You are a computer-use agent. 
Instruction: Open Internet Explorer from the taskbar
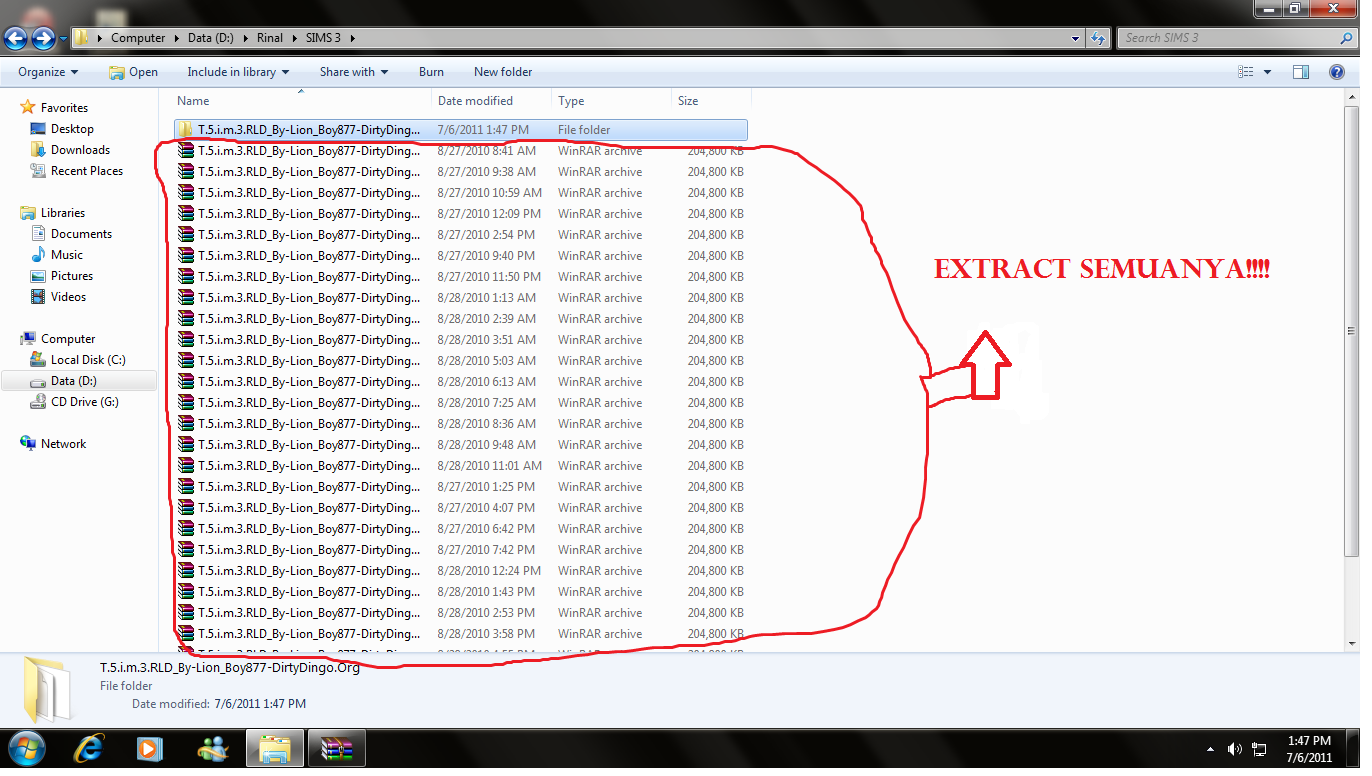point(90,748)
